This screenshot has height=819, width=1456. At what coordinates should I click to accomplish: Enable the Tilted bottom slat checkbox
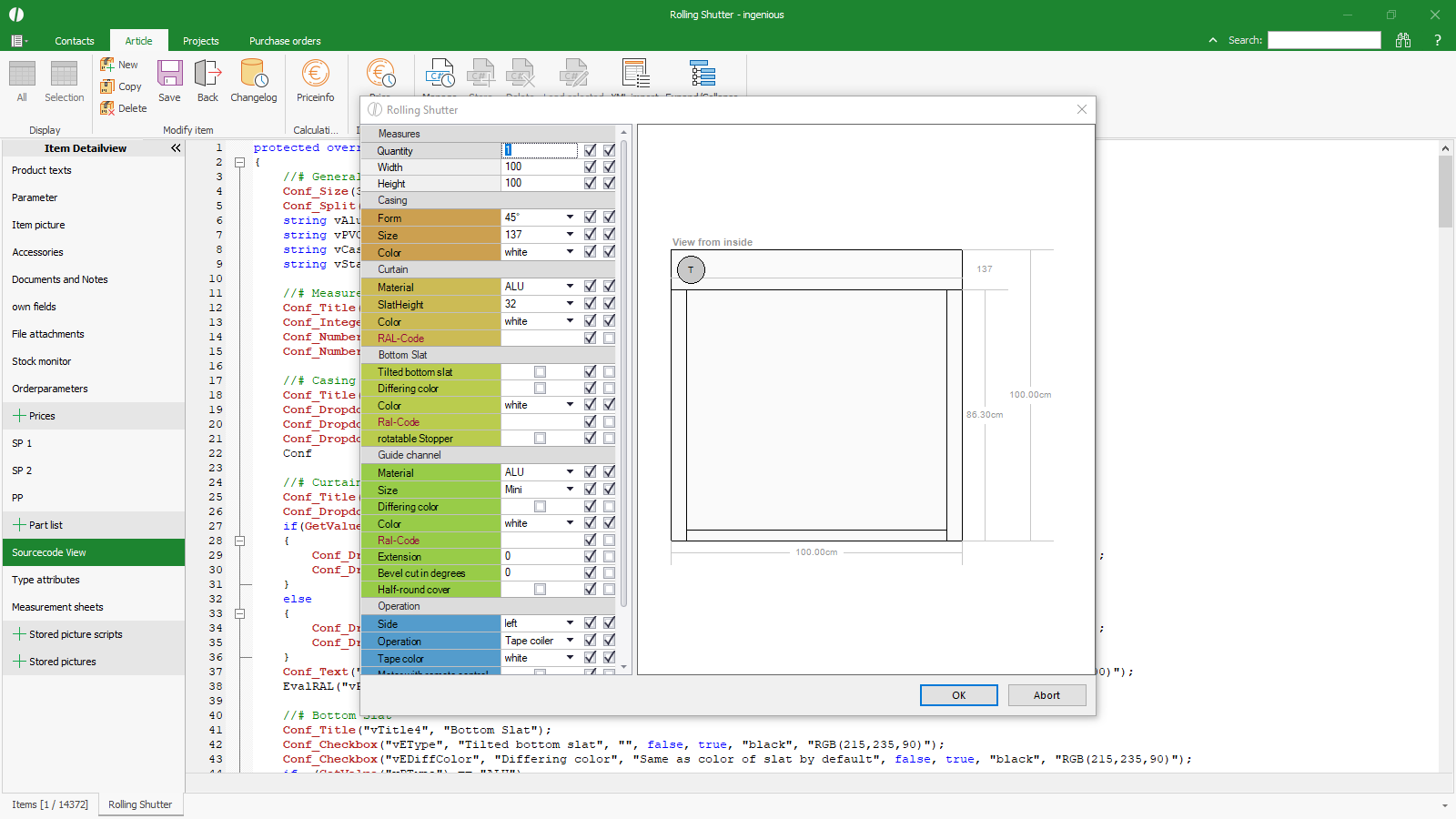[540, 372]
